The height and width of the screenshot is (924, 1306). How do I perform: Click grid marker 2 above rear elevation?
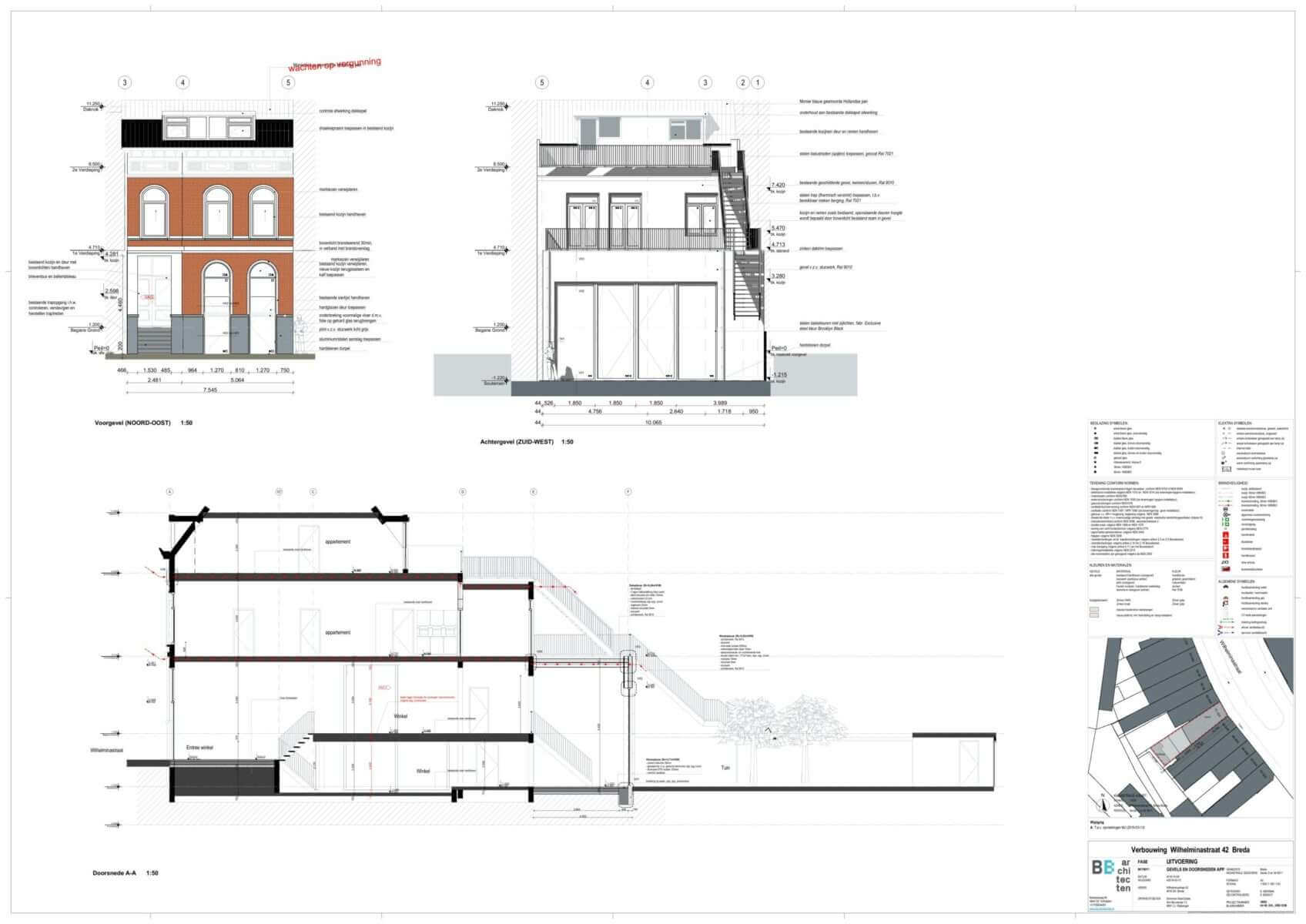pyautogui.click(x=742, y=82)
